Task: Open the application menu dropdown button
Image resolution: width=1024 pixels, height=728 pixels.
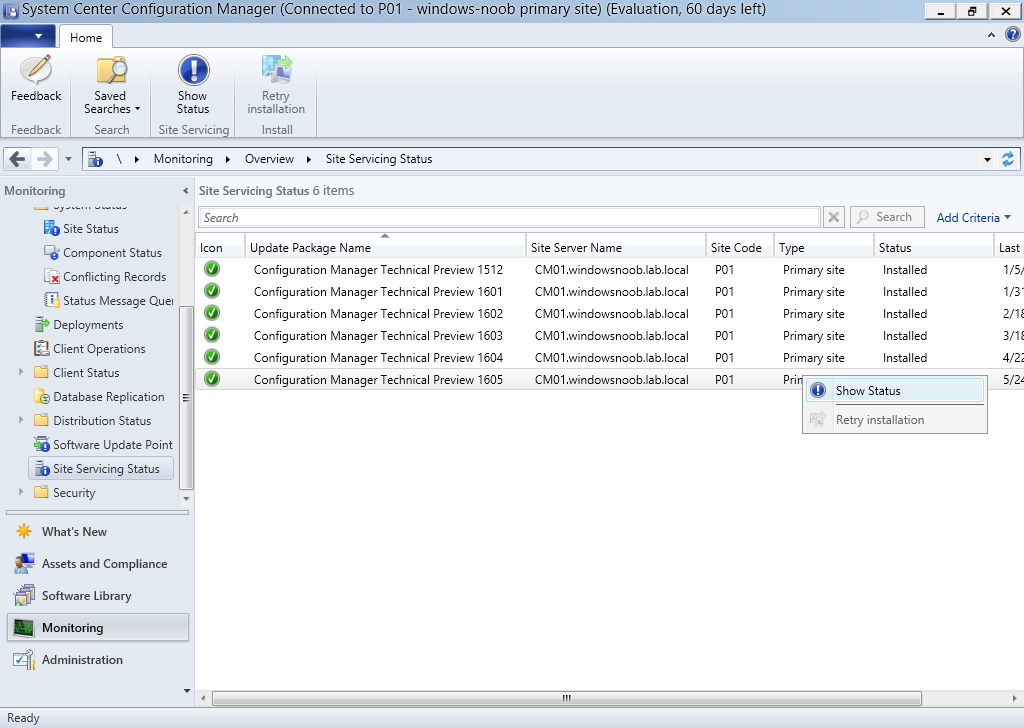Action: (x=29, y=36)
